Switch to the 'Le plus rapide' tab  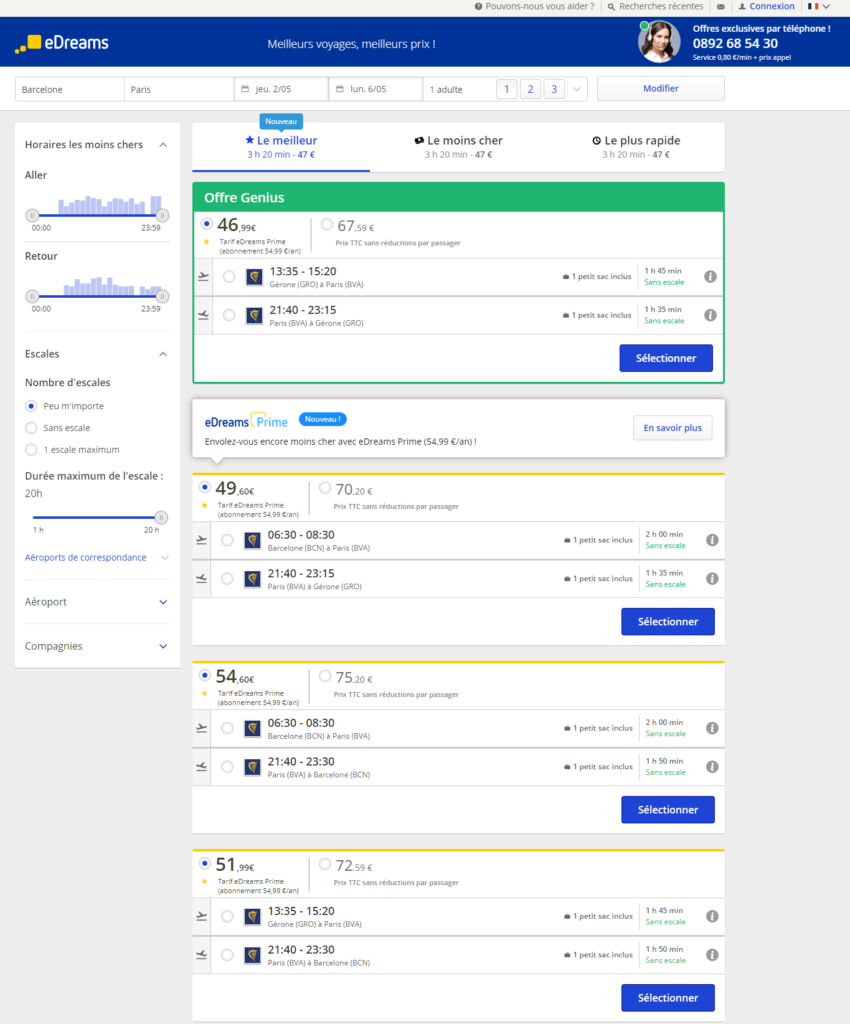[x=636, y=146]
